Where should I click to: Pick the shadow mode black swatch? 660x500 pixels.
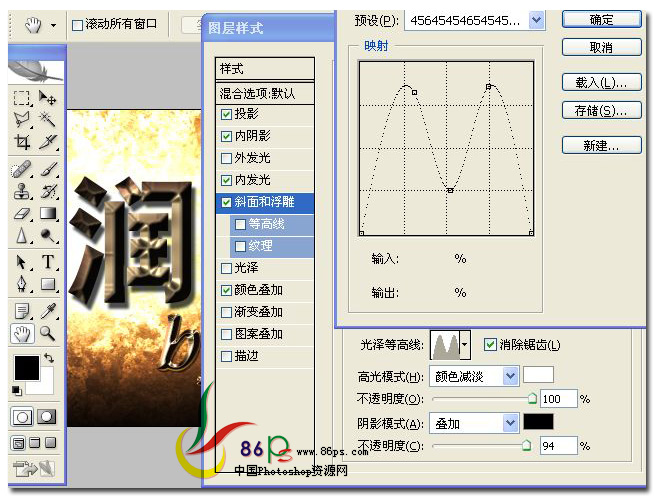[x=538, y=422]
